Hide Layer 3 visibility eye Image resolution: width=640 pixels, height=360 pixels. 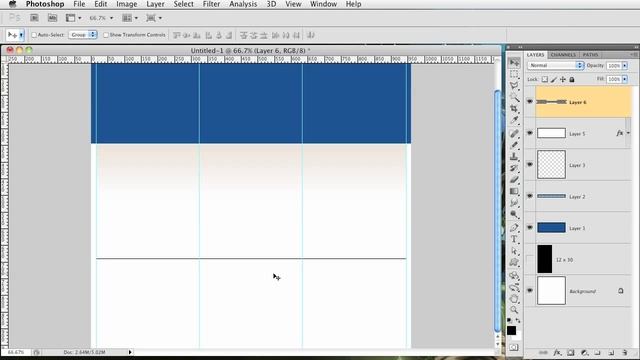(530, 164)
